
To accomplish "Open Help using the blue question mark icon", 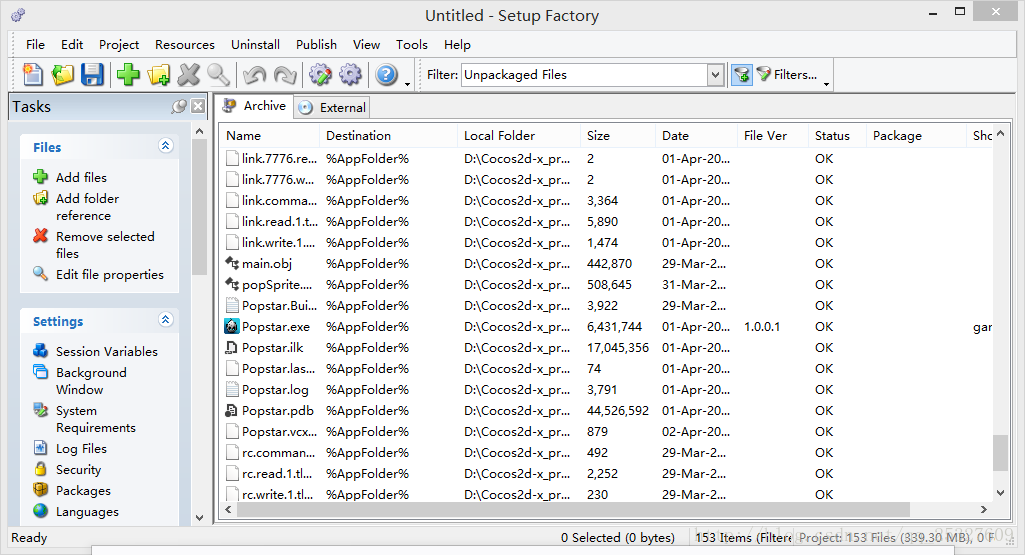I will point(386,75).
